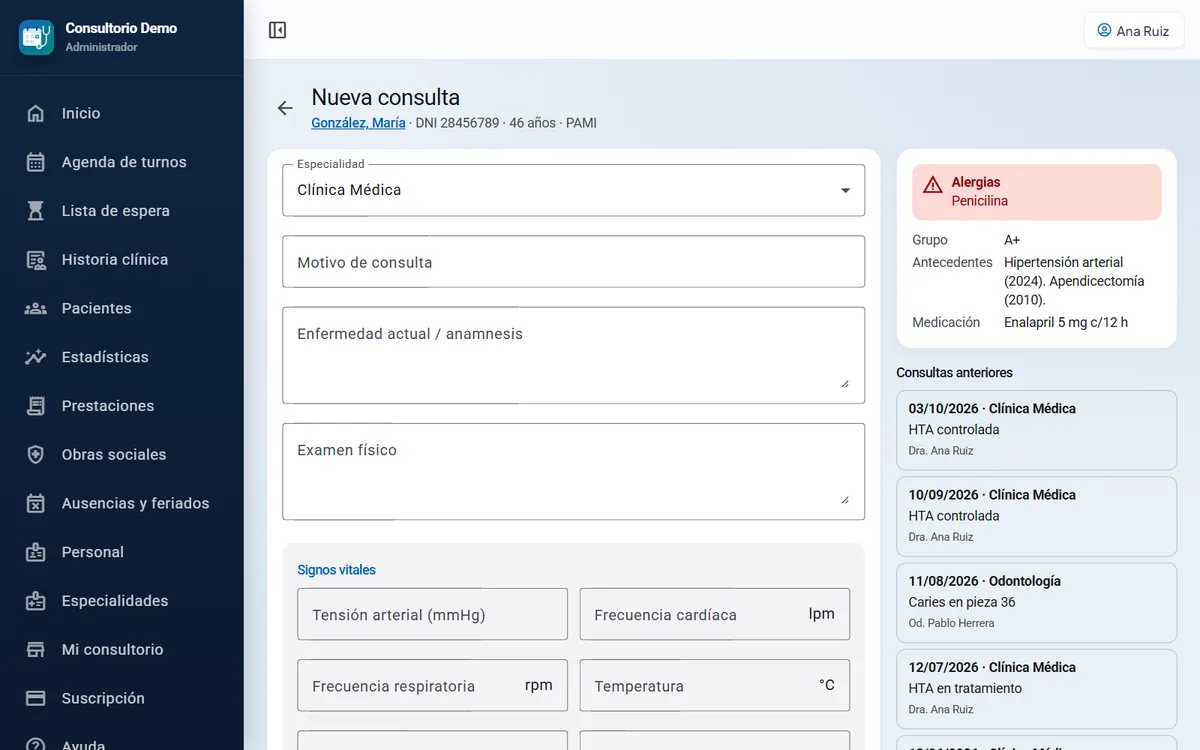Go to Historia clínica section

(x=122, y=260)
